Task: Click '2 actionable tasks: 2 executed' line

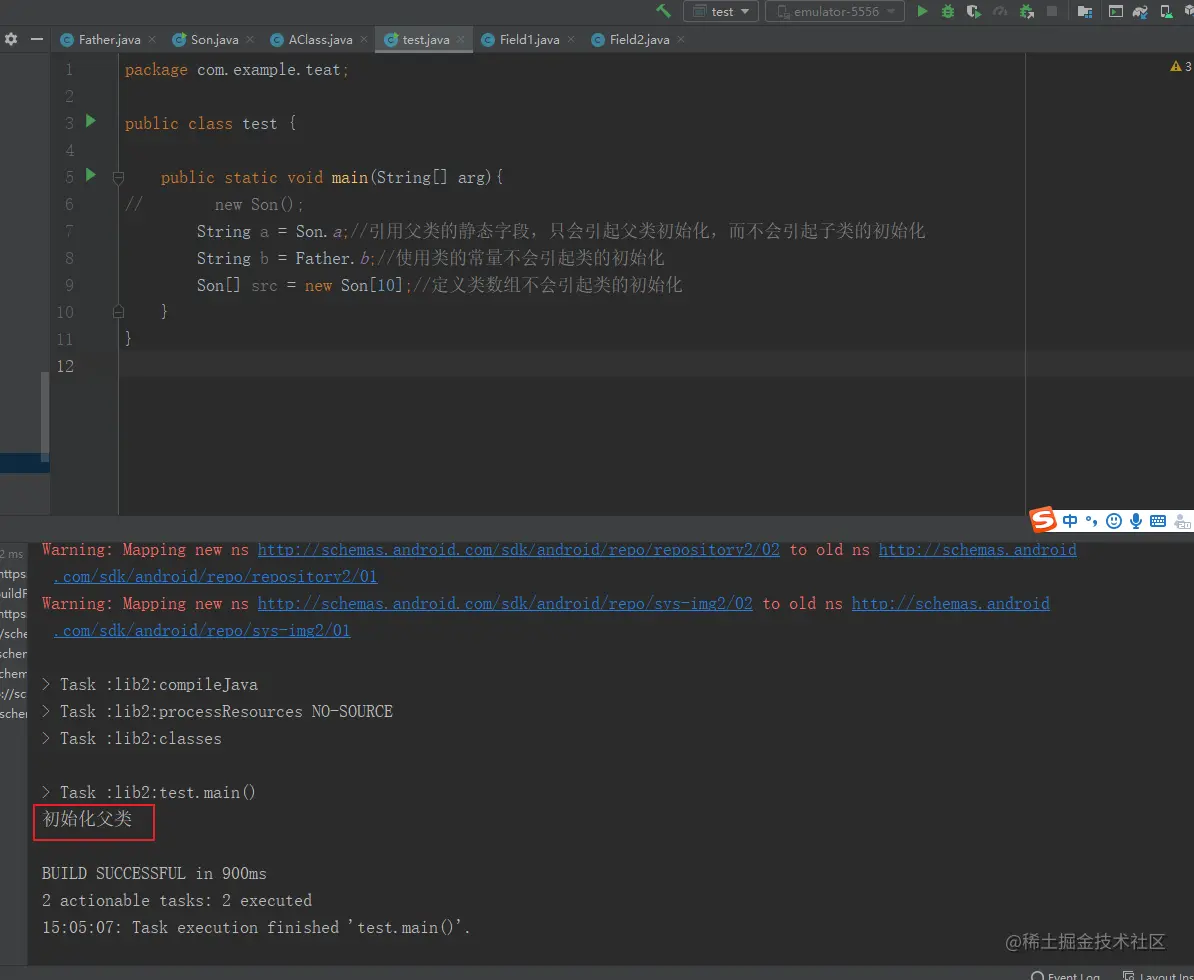Action: point(177,901)
